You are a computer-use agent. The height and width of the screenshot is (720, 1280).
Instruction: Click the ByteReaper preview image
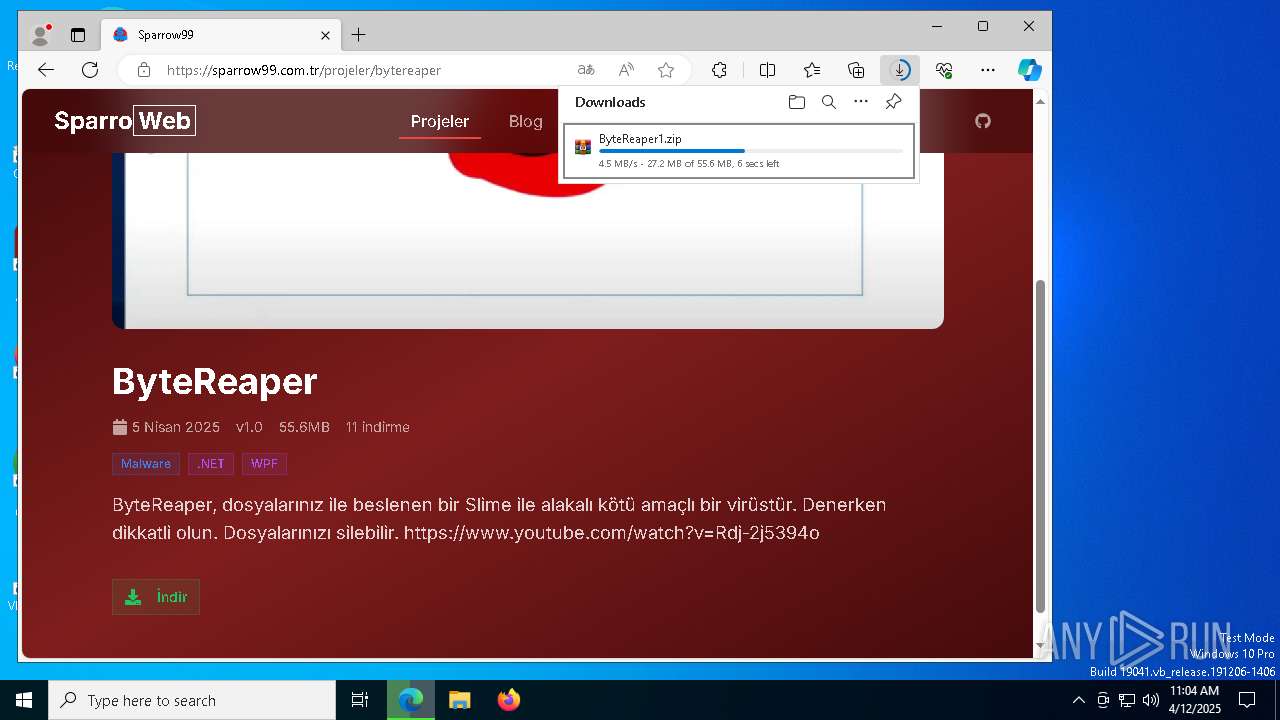(528, 240)
